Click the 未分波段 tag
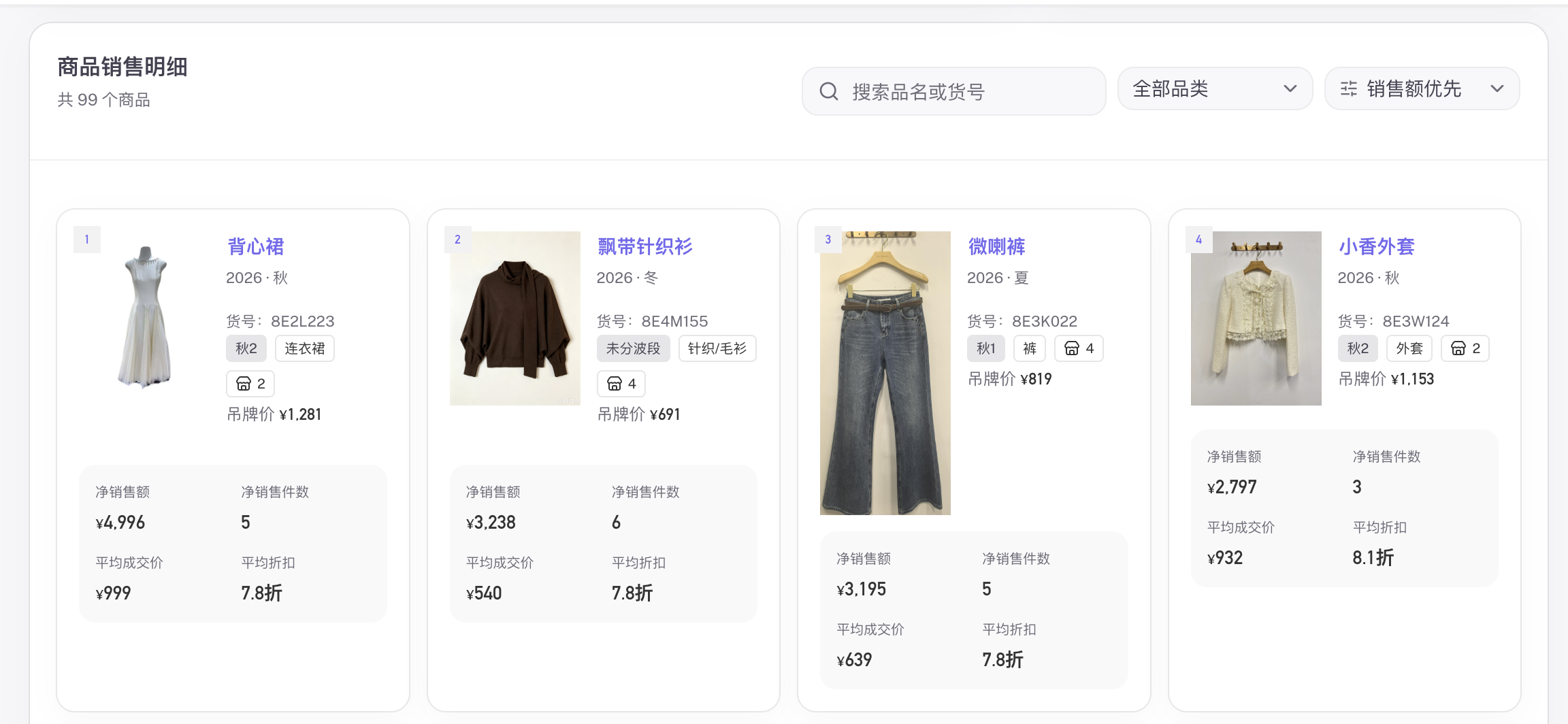 634,348
